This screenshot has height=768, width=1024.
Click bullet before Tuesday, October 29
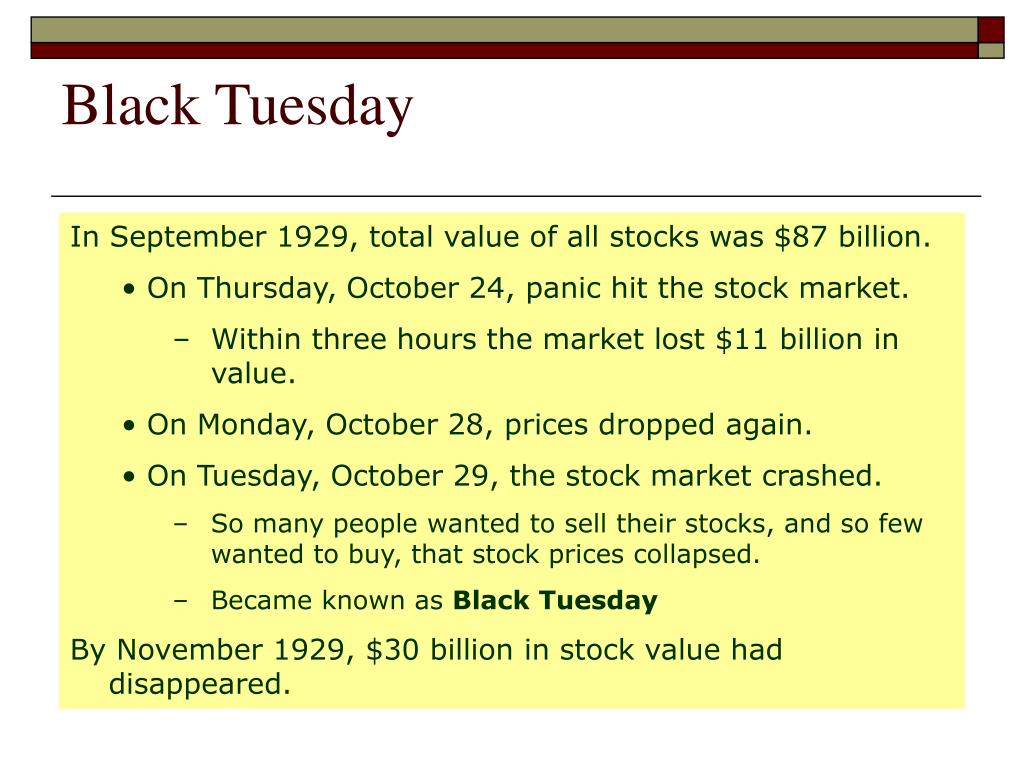click(x=129, y=477)
